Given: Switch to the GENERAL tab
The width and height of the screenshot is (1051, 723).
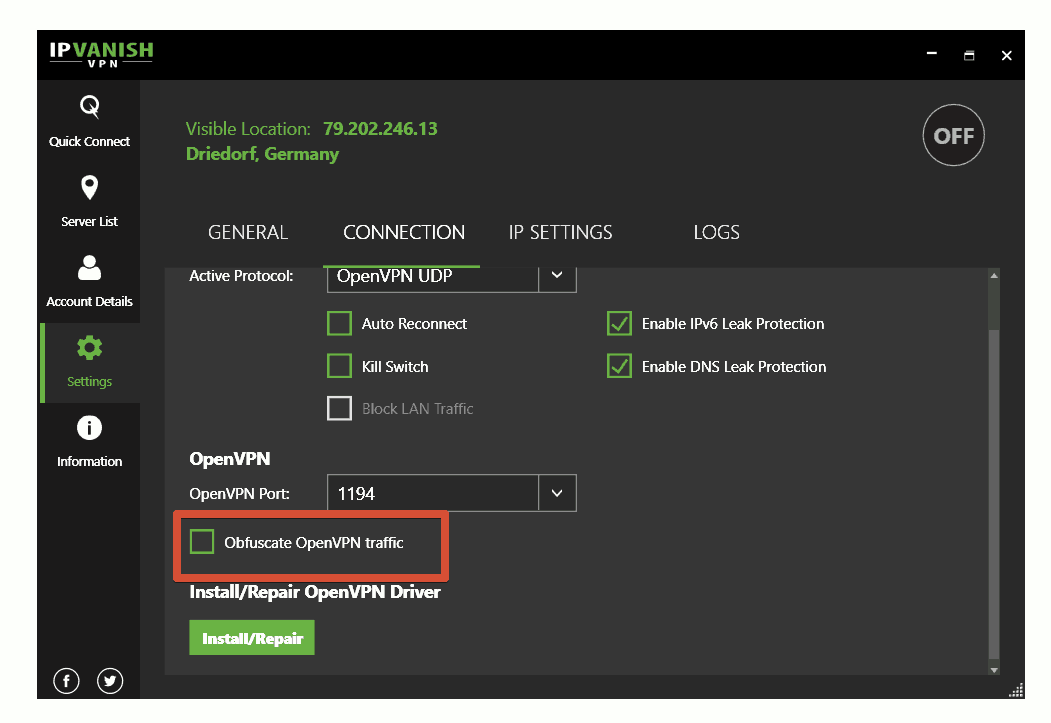Looking at the screenshot, I should click(248, 233).
